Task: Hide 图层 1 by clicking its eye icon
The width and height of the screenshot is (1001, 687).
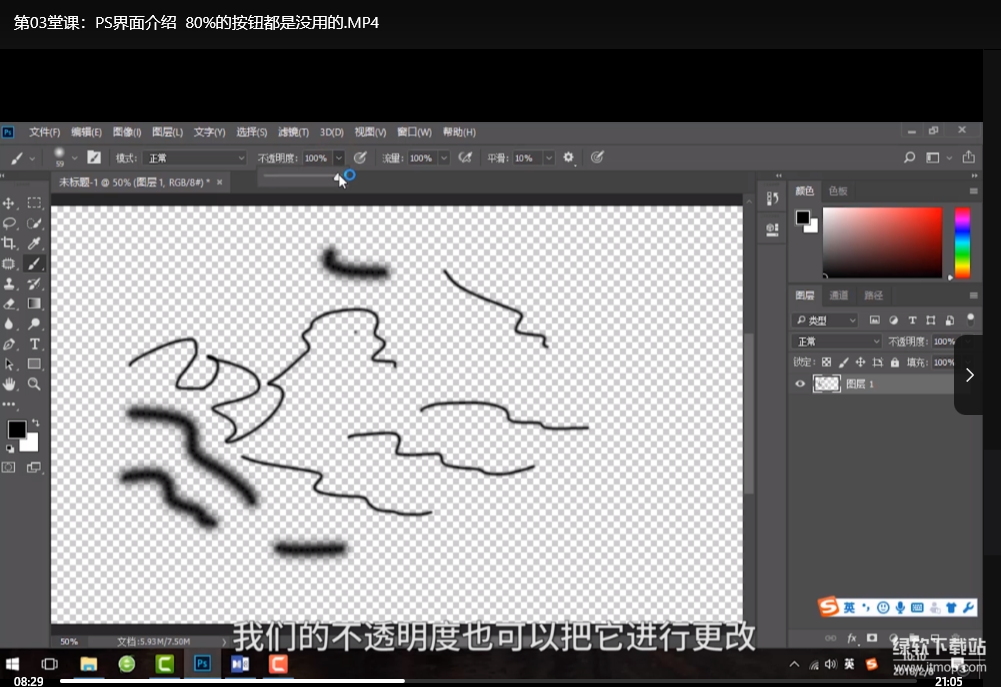Action: (800, 384)
